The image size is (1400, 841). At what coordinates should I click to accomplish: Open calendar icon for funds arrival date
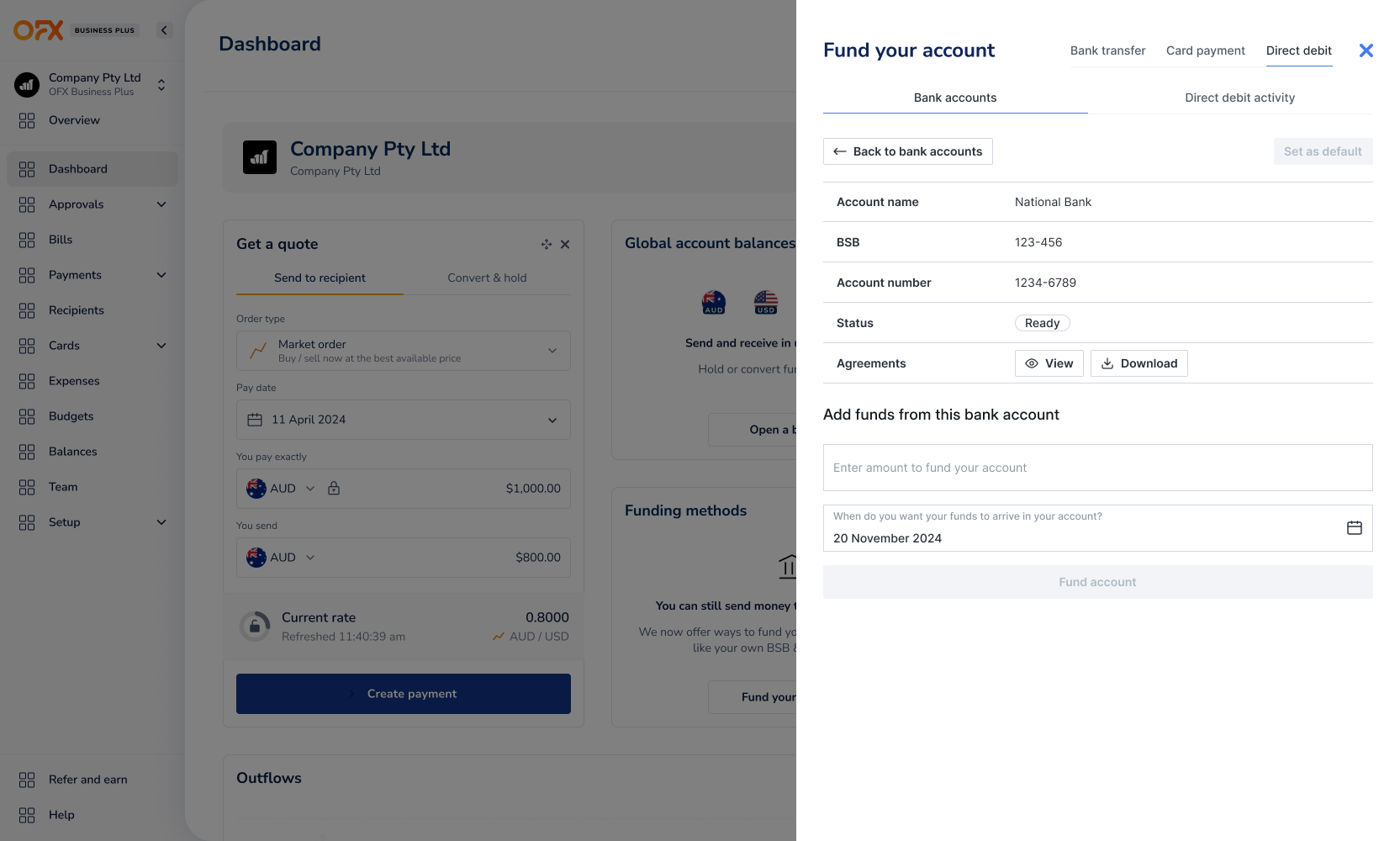(x=1354, y=528)
